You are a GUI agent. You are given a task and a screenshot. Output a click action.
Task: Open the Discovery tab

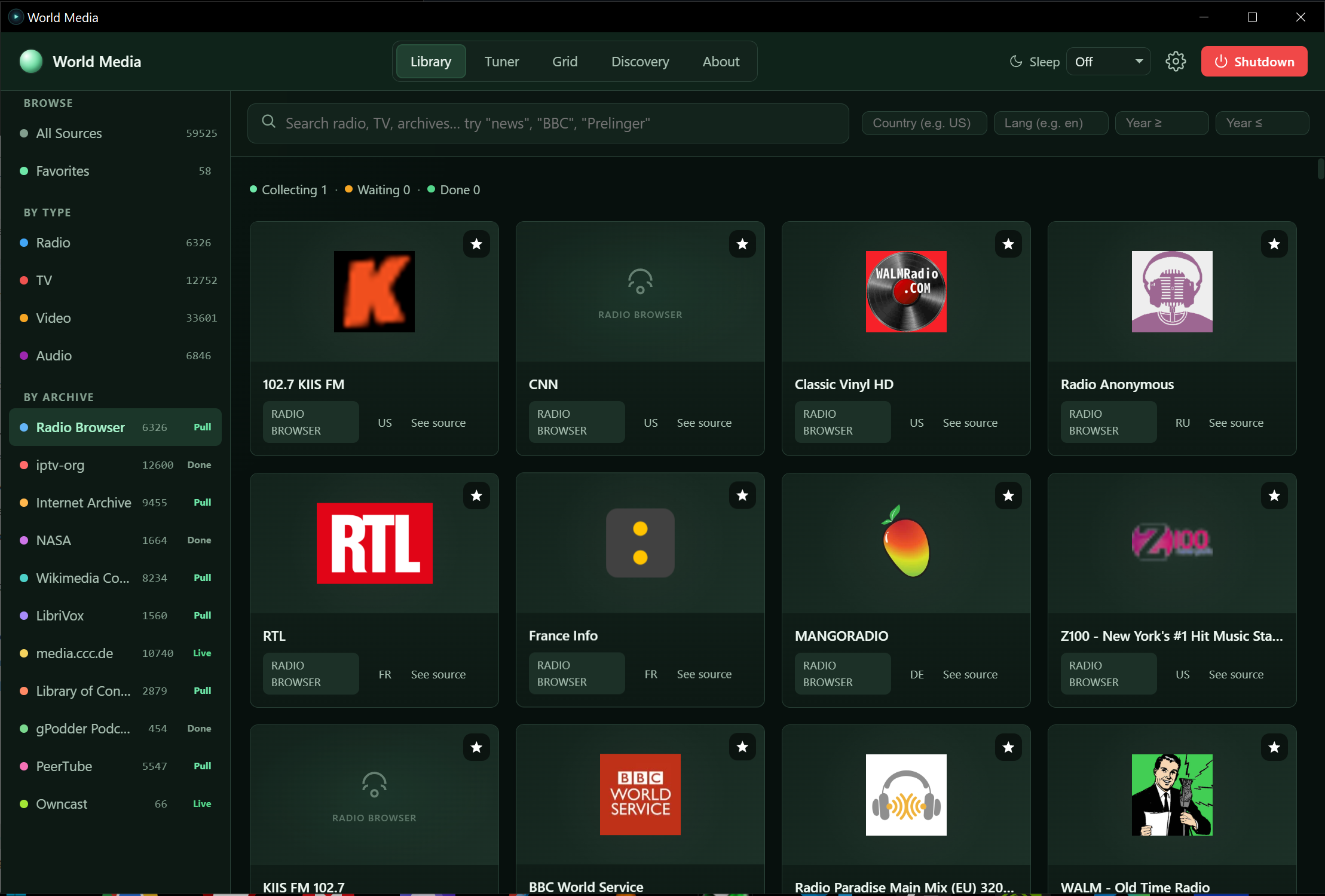pos(640,62)
